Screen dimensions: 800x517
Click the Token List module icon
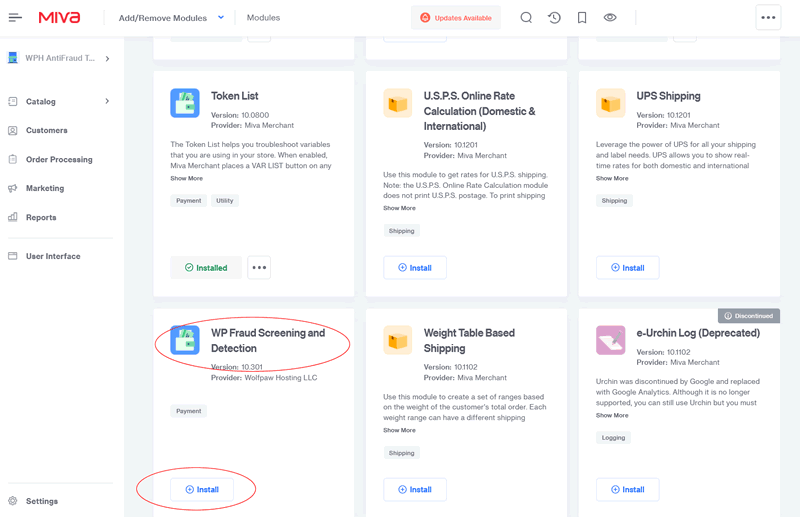click(185, 103)
